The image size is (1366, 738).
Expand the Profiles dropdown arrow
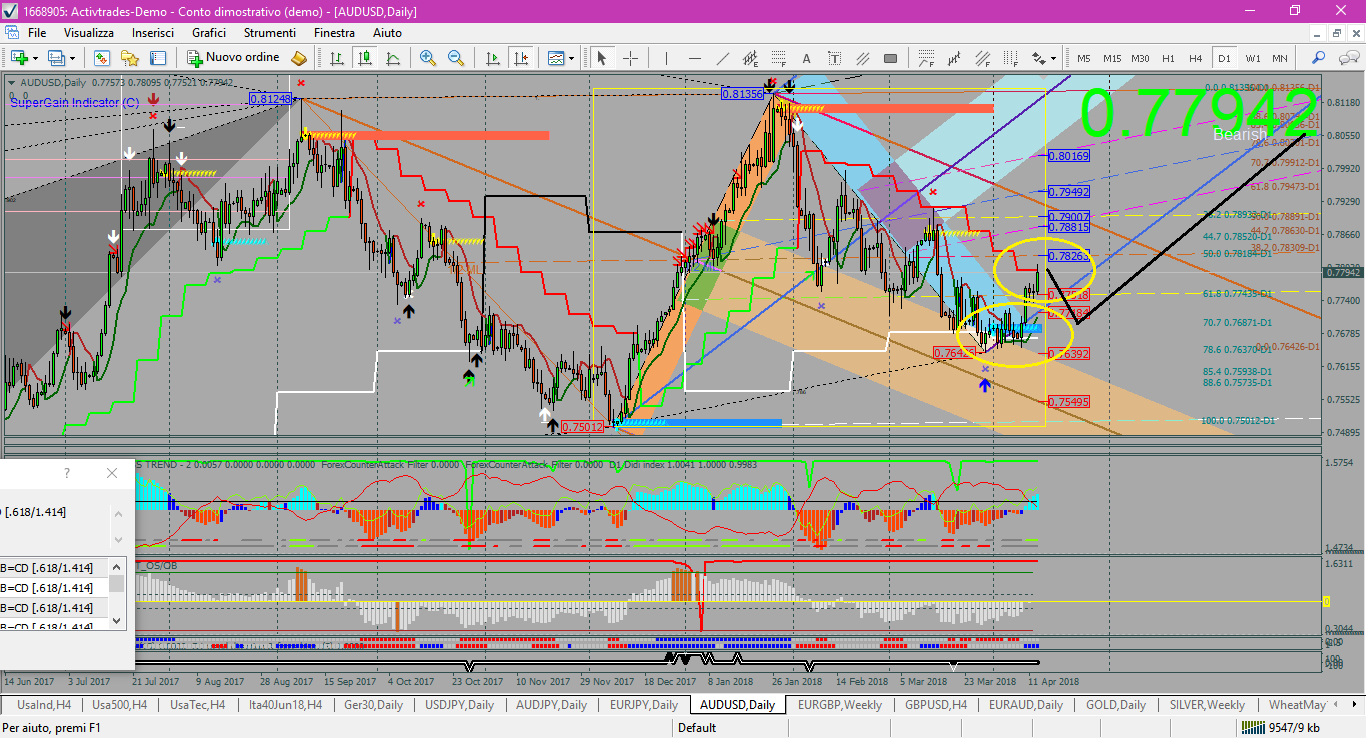(x=72, y=58)
